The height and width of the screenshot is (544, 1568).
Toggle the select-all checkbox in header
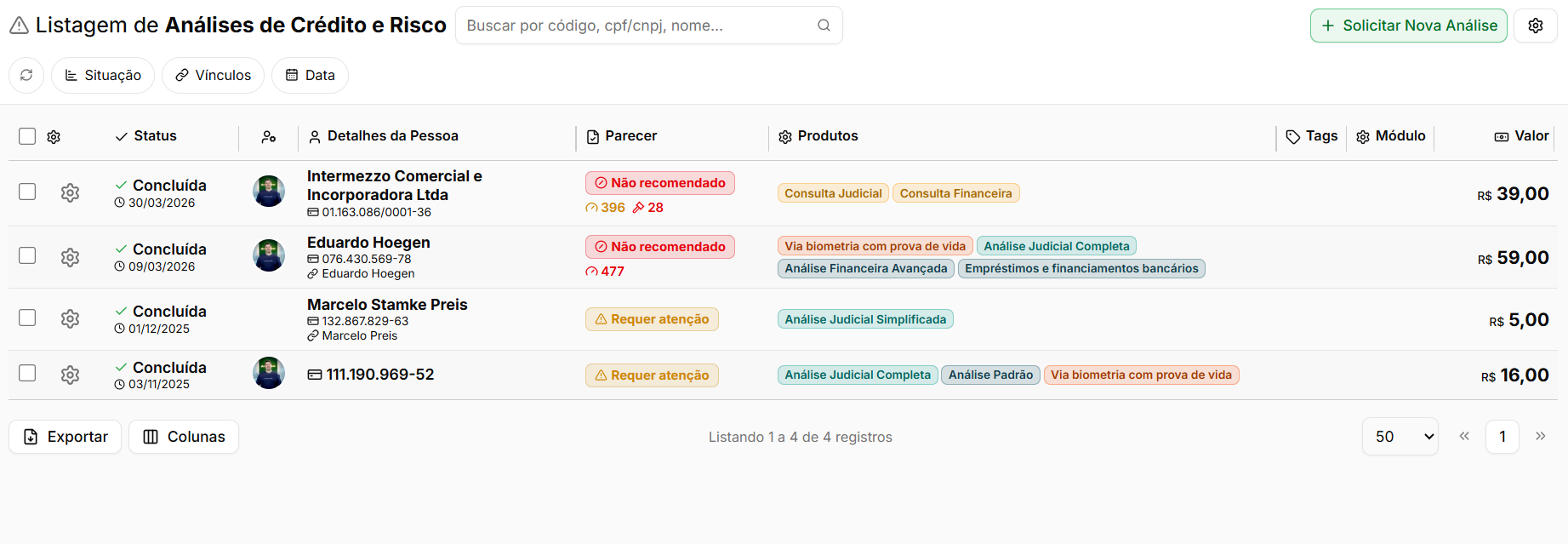(x=27, y=136)
